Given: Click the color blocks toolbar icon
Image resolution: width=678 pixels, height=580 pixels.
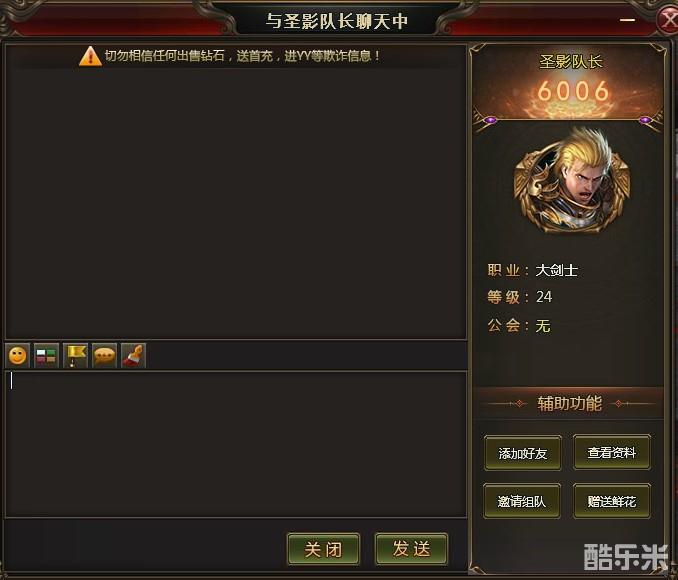Looking at the screenshot, I should 46,356.
